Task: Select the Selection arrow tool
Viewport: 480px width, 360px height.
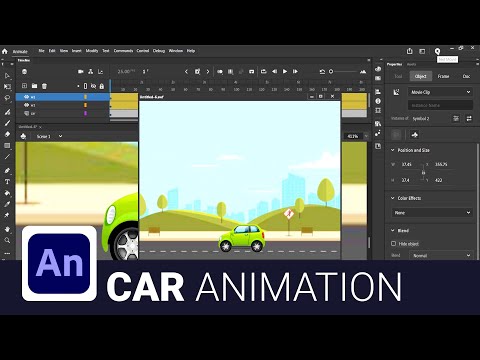Action: point(7,76)
